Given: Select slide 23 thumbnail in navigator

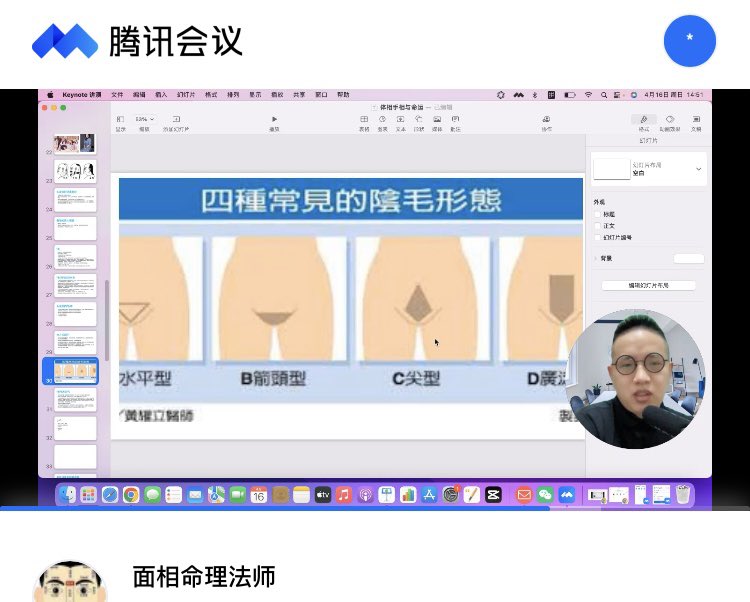Looking at the screenshot, I should click(x=75, y=171).
